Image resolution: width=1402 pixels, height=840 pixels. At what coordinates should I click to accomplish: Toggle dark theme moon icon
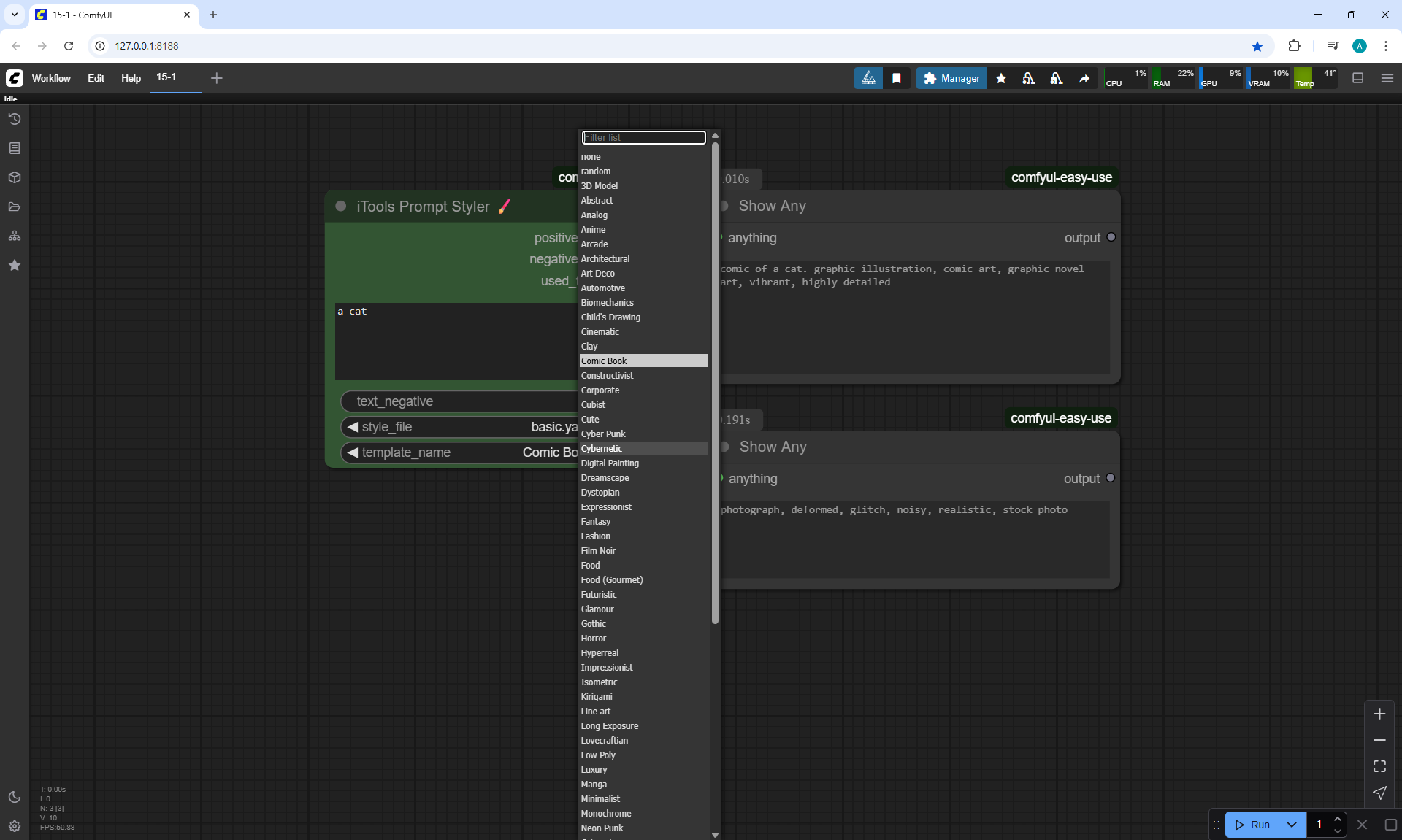tap(15, 797)
